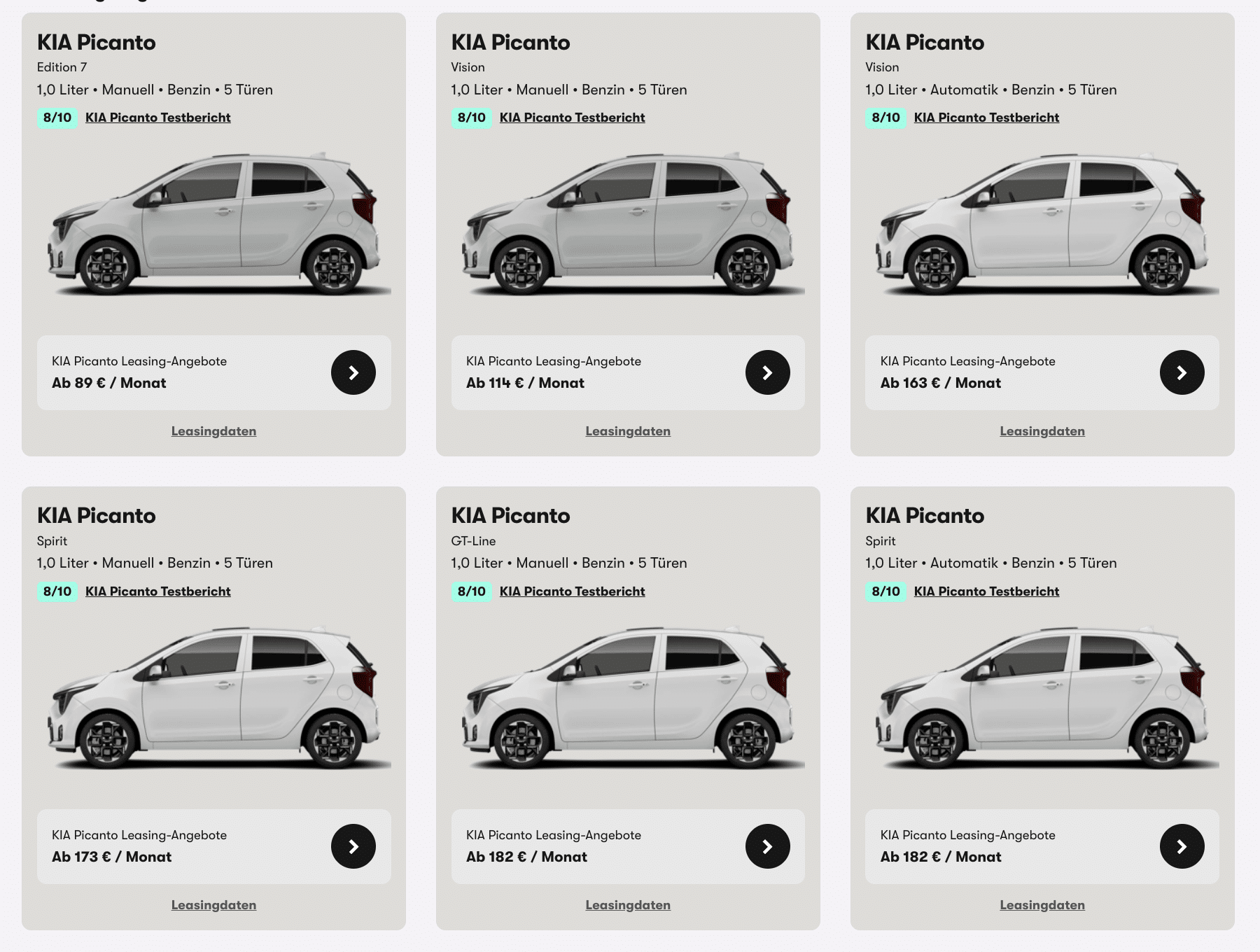The image size is (1260, 952).
Task: Show Leasingdaten for 163 € Vision card
Action: pos(1042,431)
